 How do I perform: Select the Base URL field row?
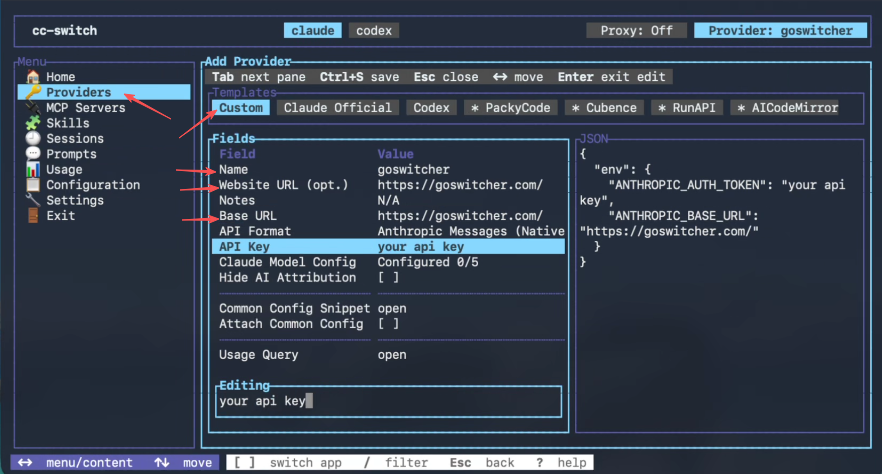point(389,216)
